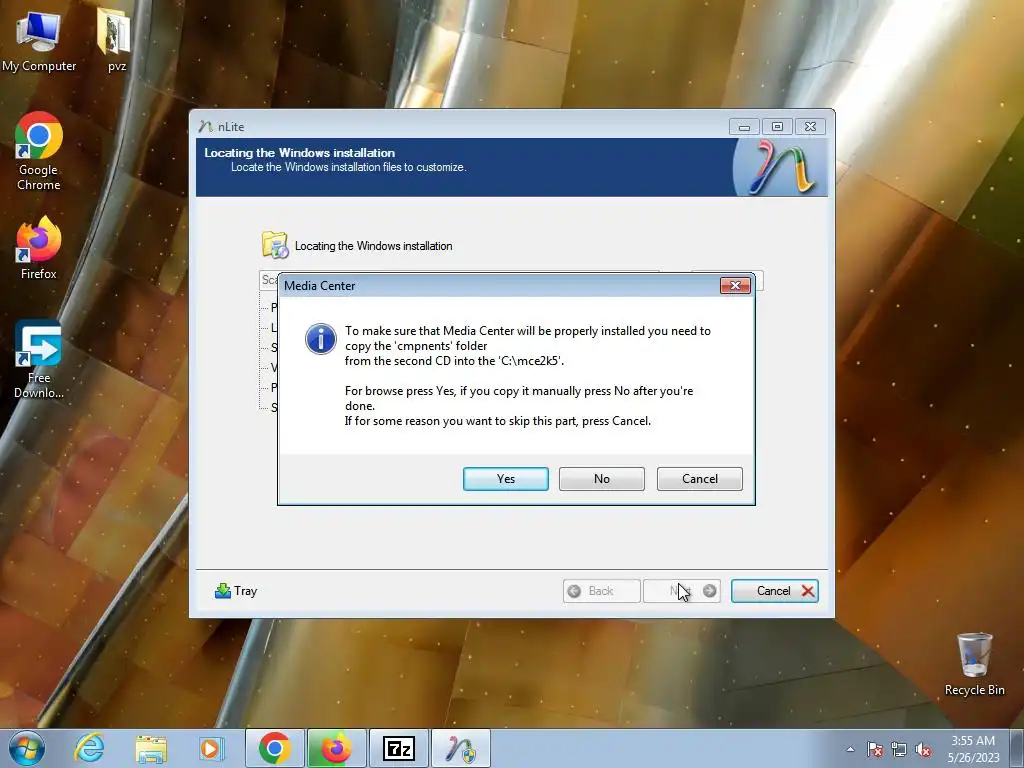
Task: Click the nLite taskbar button
Action: coord(460,748)
